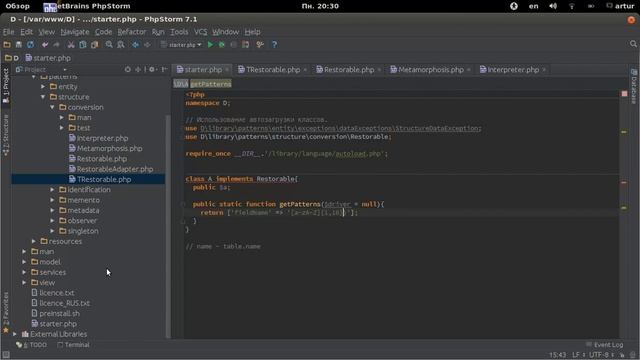Click the navigate Forward arrow icon
This screenshot has height=360, width=640.
click(147, 44)
